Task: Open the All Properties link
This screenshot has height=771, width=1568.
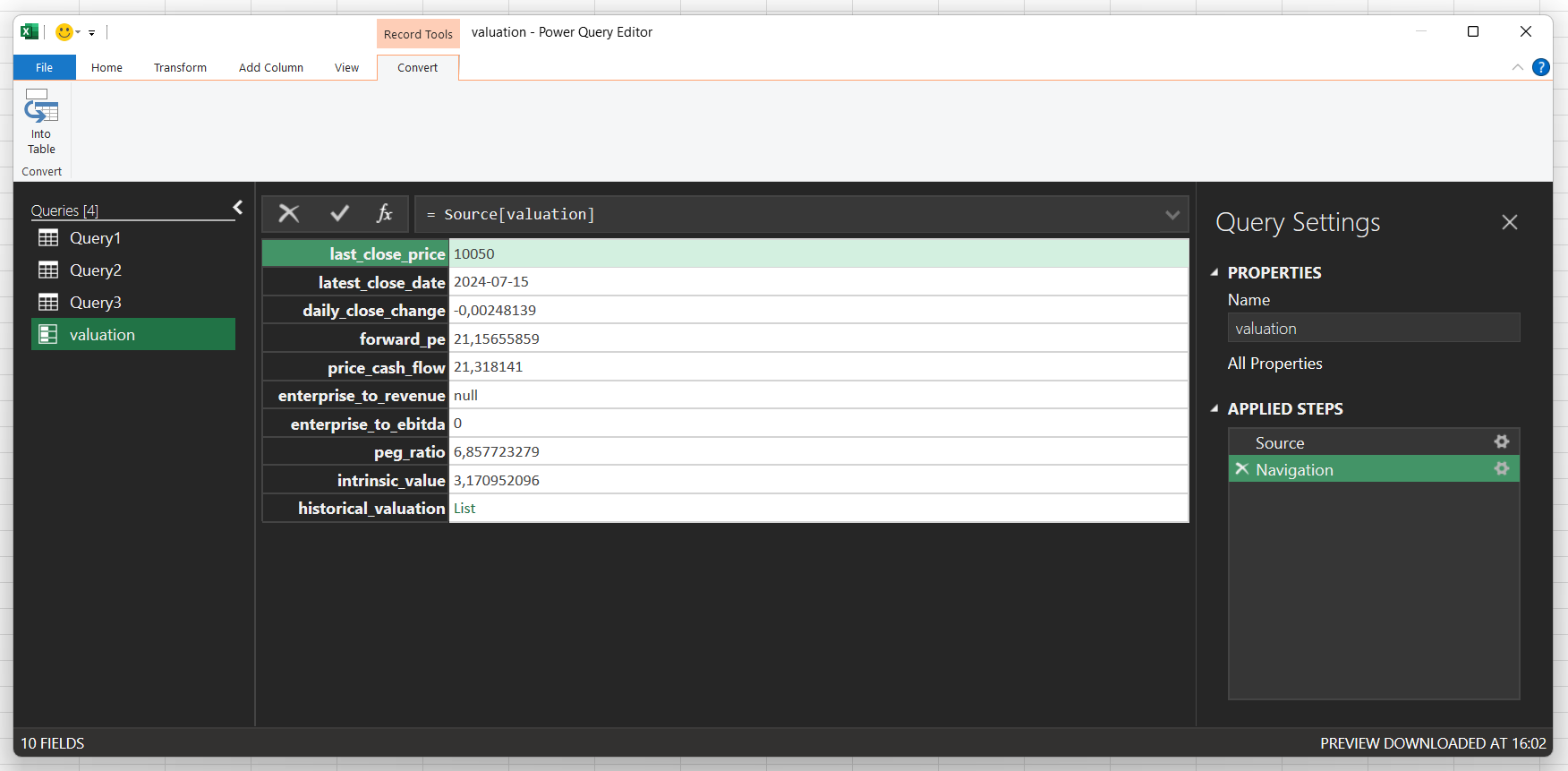Action: 1274,364
